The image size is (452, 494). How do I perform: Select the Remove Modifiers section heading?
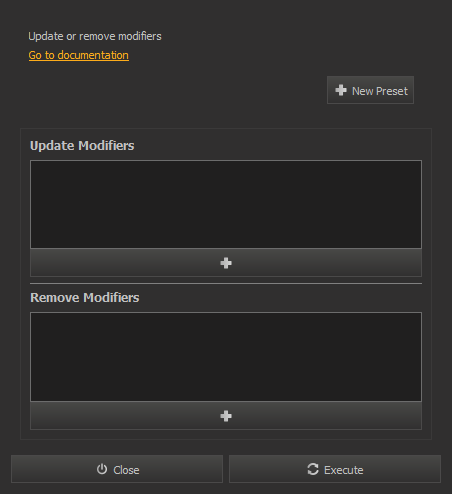85,298
